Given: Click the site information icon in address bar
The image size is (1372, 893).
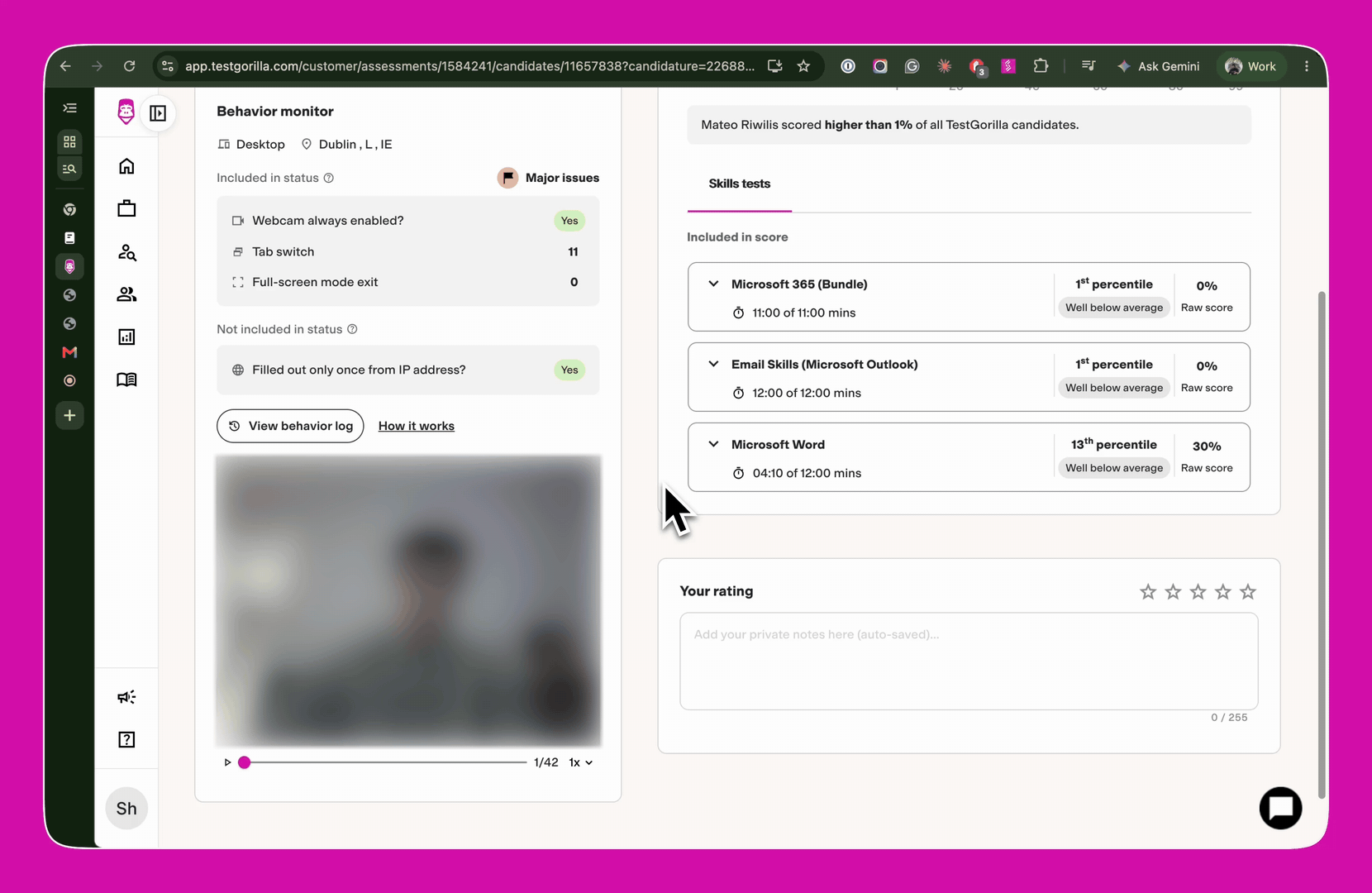Looking at the screenshot, I should click(168, 66).
